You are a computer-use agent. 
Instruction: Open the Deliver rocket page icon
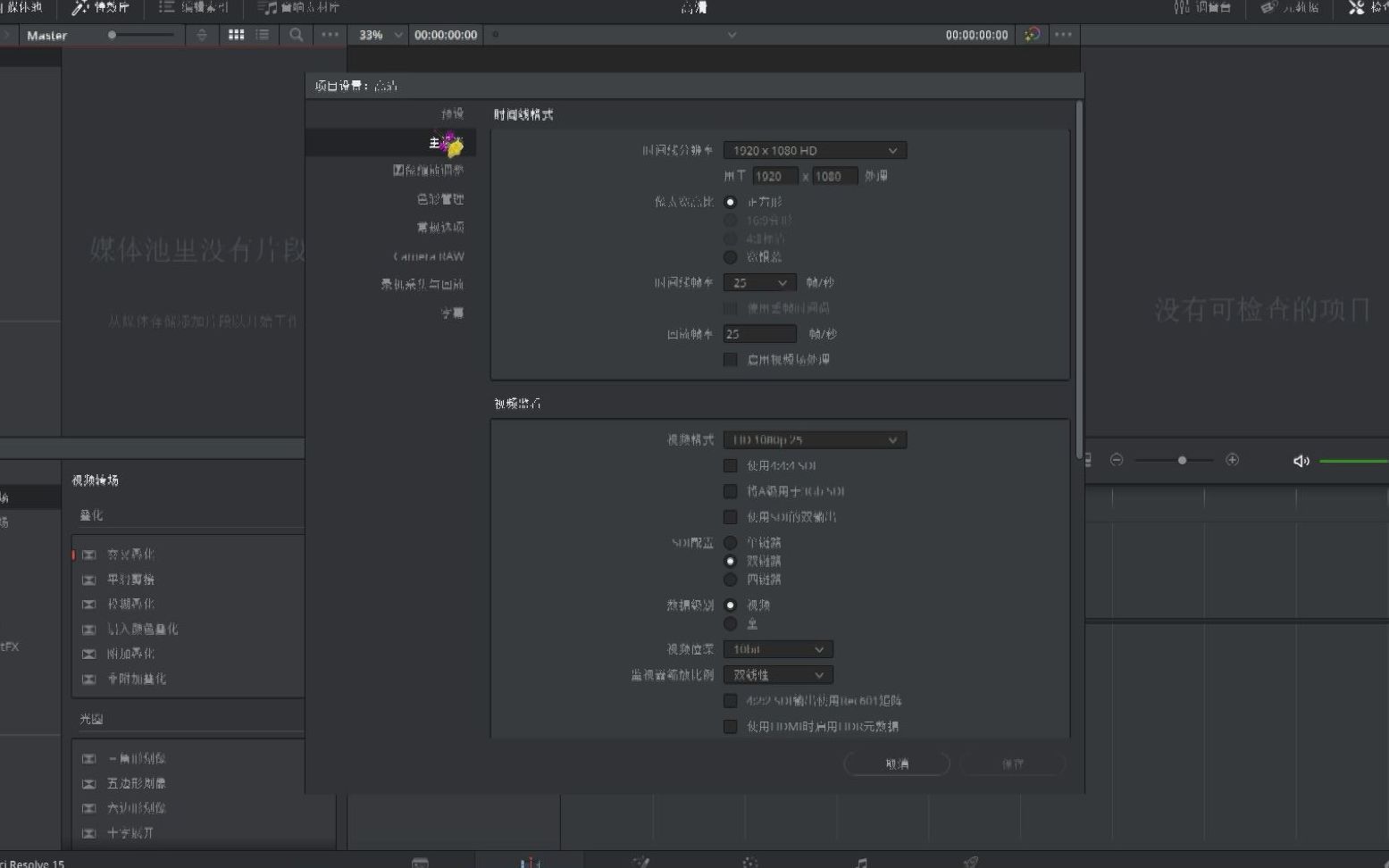click(x=971, y=862)
